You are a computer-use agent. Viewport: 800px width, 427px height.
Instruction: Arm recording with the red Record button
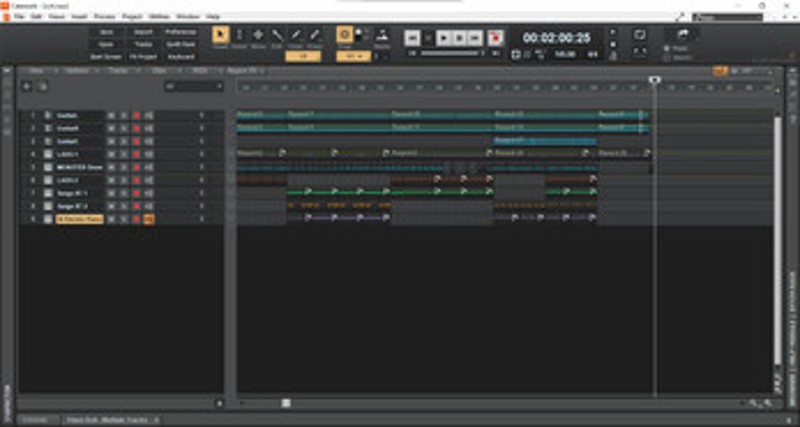pos(495,38)
